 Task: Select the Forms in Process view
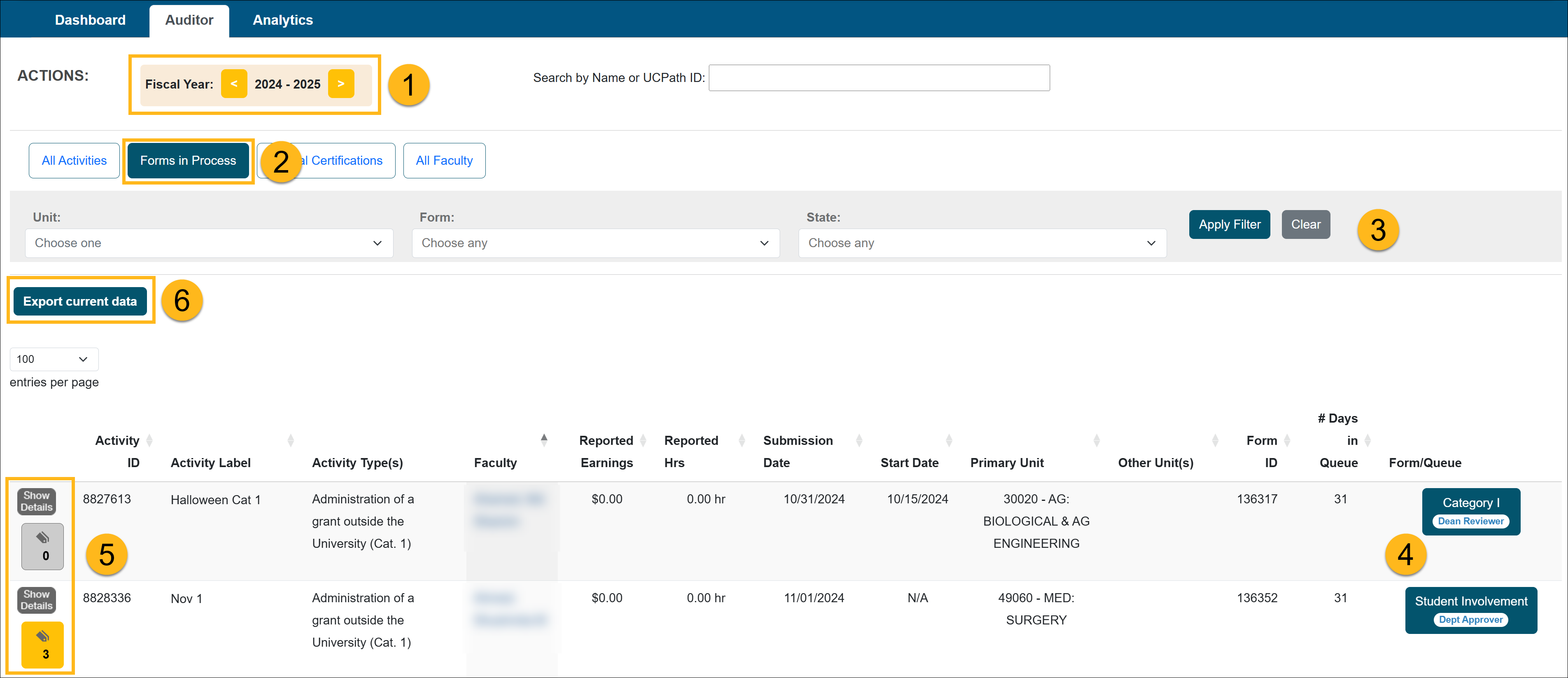tap(188, 161)
